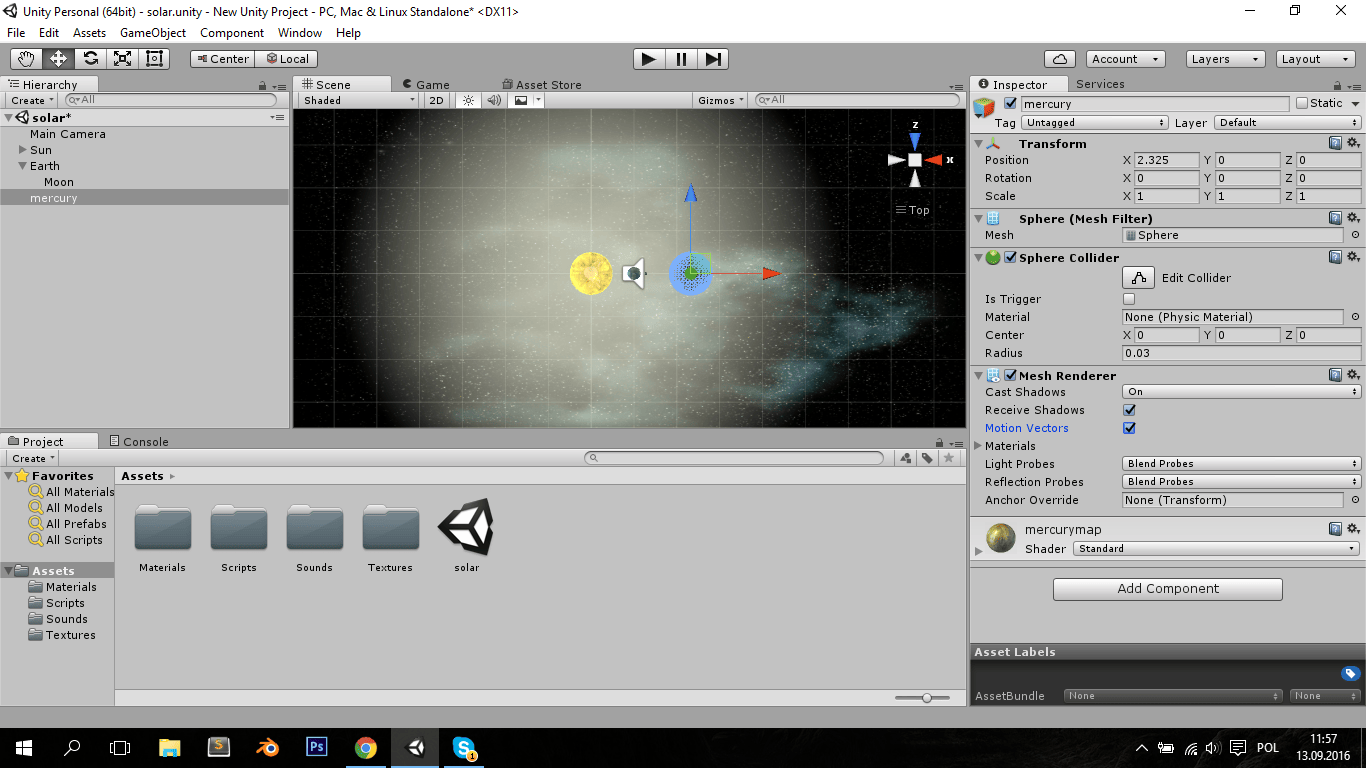Toggle the Center pivot button

coord(223,59)
